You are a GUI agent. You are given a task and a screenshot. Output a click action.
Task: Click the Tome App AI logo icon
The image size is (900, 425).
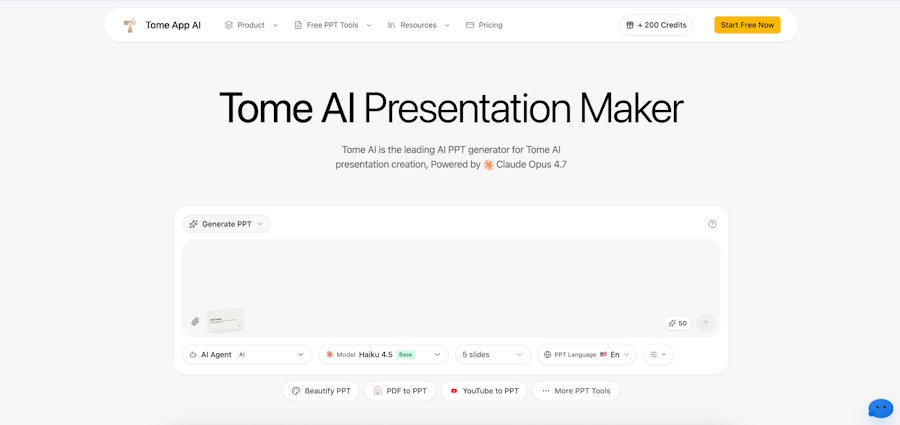[x=130, y=25]
